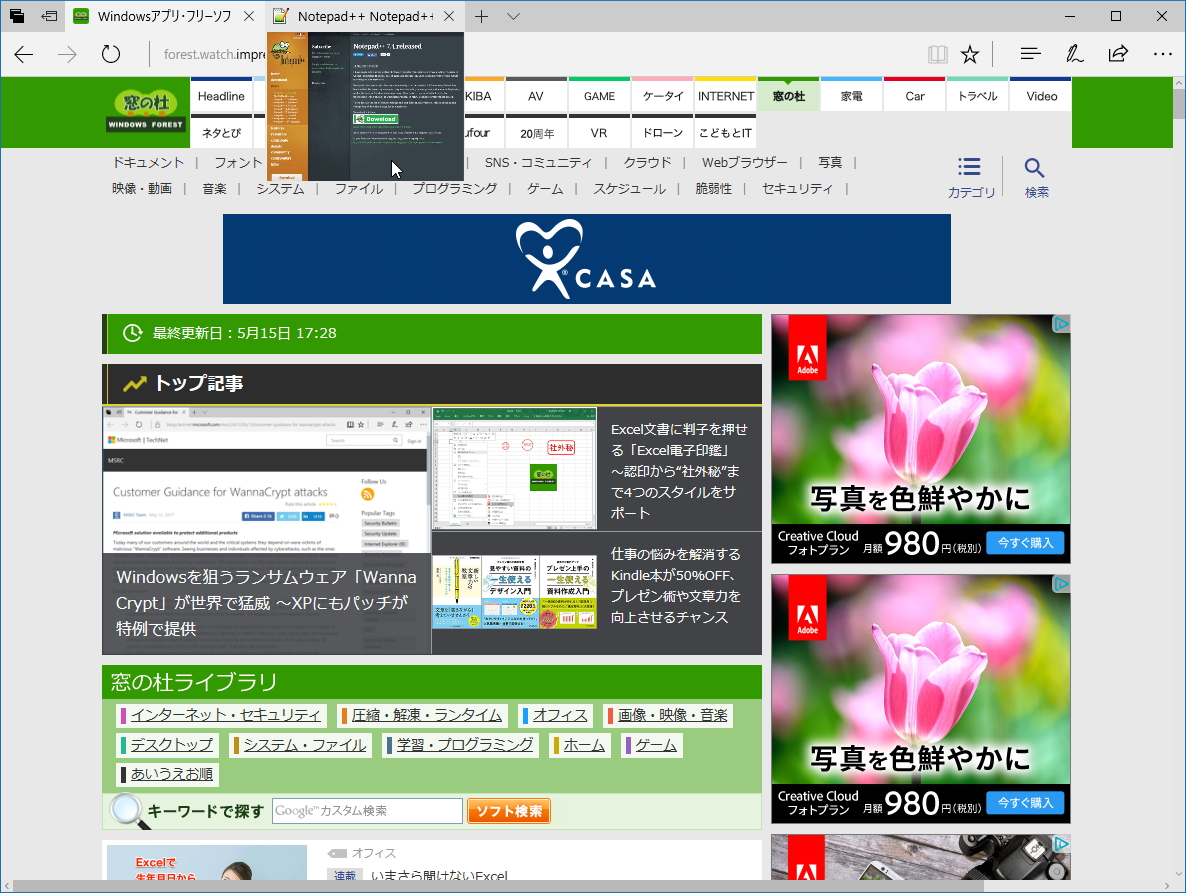This screenshot has height=893, width=1186.
Task: Open the Excel 電子印鑑 article thumbnail
Action: click(x=514, y=468)
